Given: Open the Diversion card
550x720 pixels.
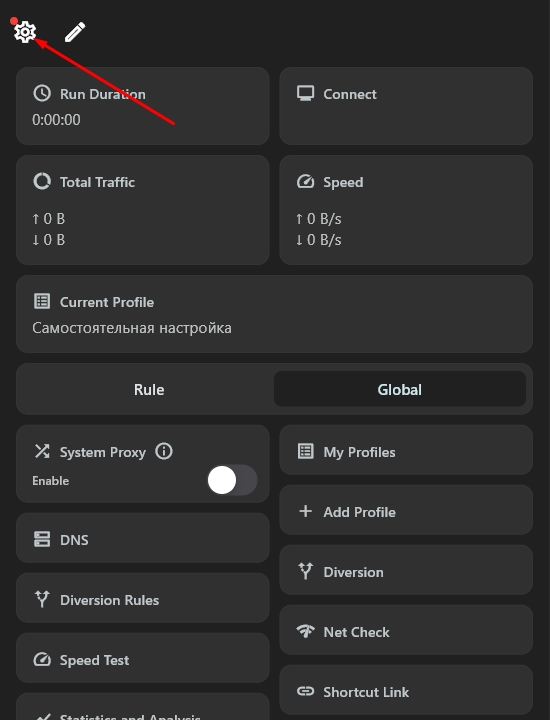Looking at the screenshot, I should (x=406, y=570).
